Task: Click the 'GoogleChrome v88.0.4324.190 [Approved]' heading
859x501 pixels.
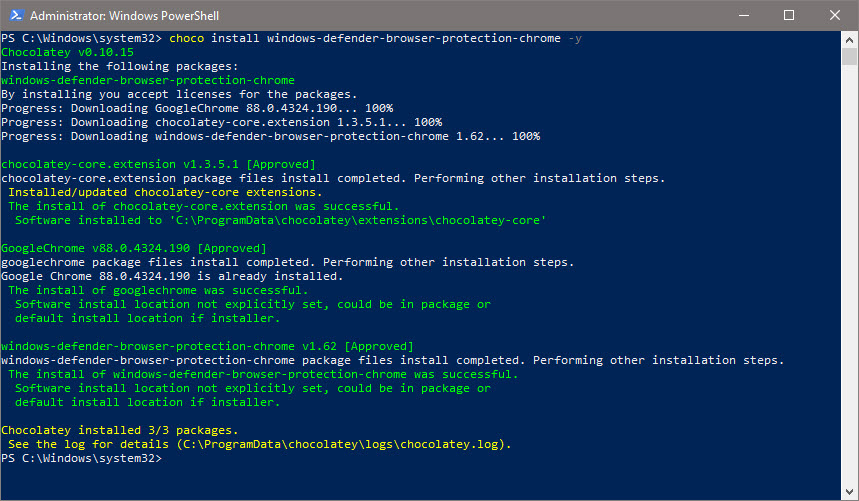Action: [134, 248]
